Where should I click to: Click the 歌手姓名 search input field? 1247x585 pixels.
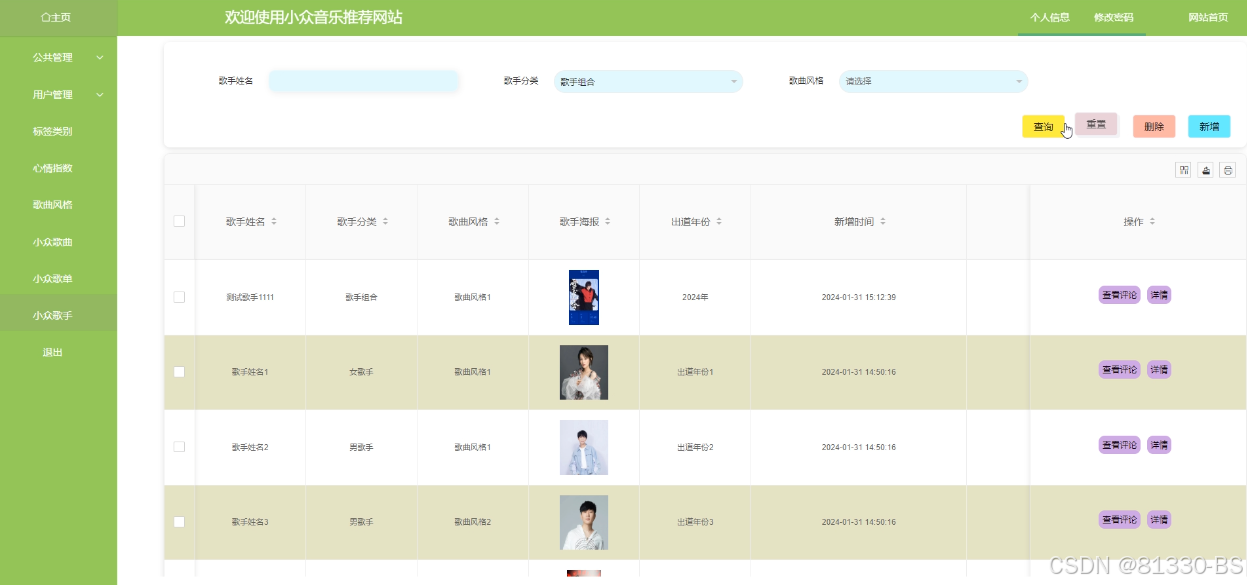[364, 82]
